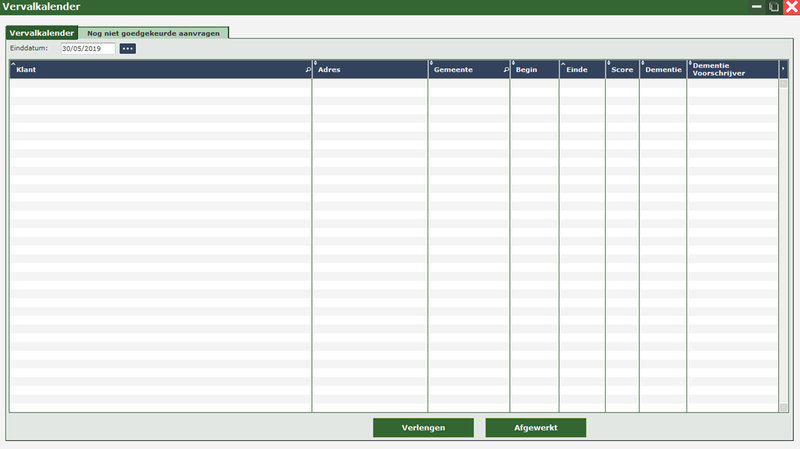Click the vertical scrollbar of the table
Screen dimensions: 800x449
pos(783,240)
